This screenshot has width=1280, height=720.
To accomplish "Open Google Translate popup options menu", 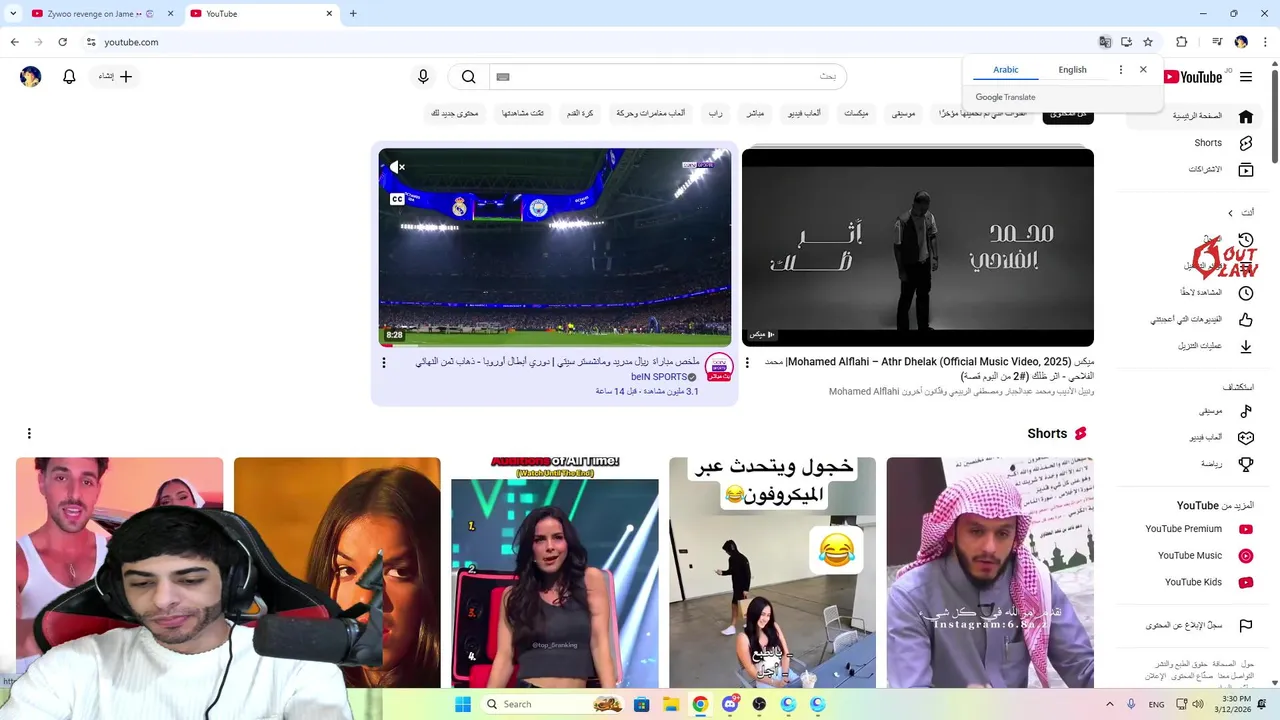I will [x=1121, y=70].
